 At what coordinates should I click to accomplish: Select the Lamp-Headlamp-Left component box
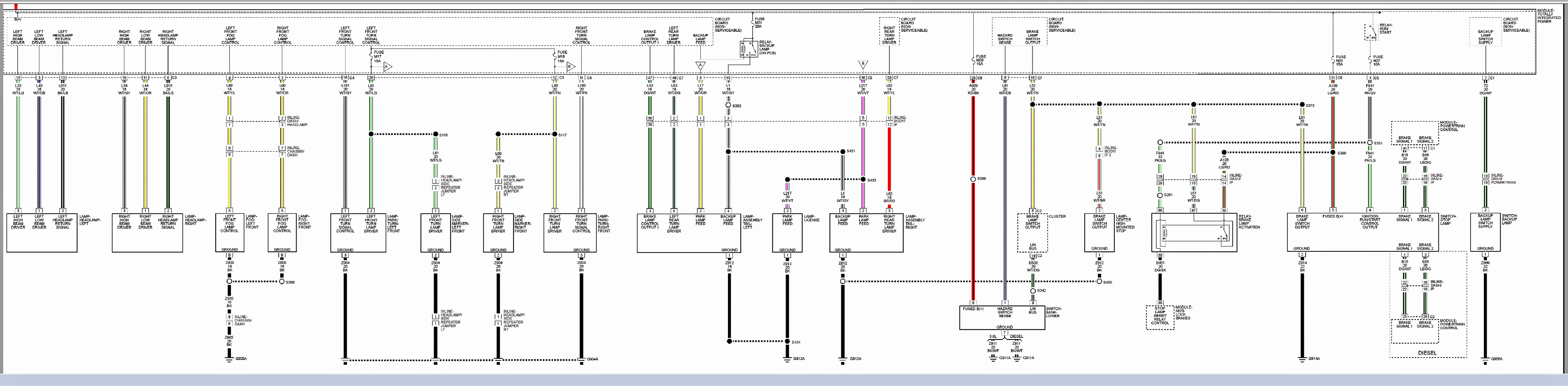tap(41, 232)
